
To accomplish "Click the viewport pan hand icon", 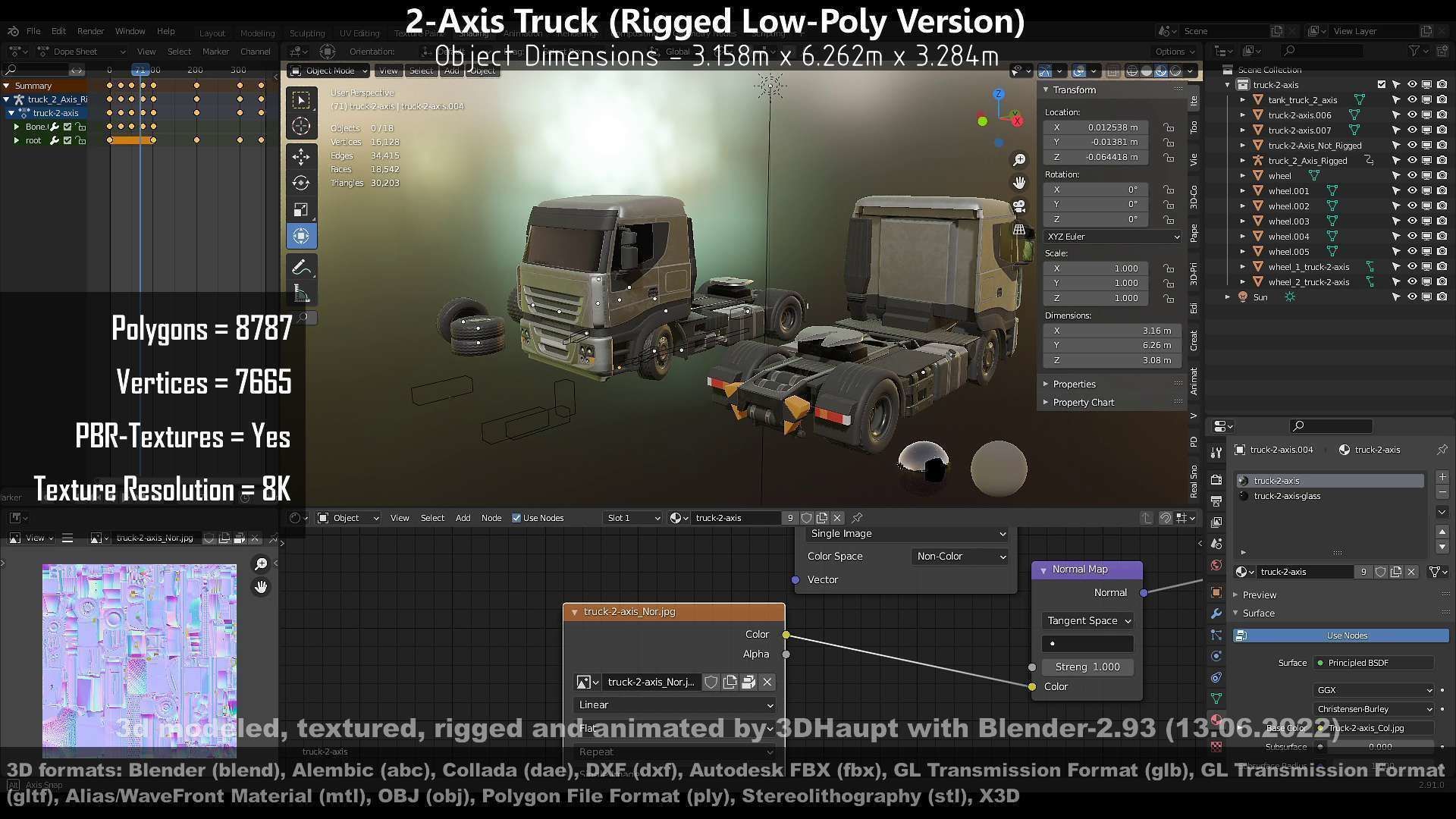I will pyautogui.click(x=1019, y=183).
